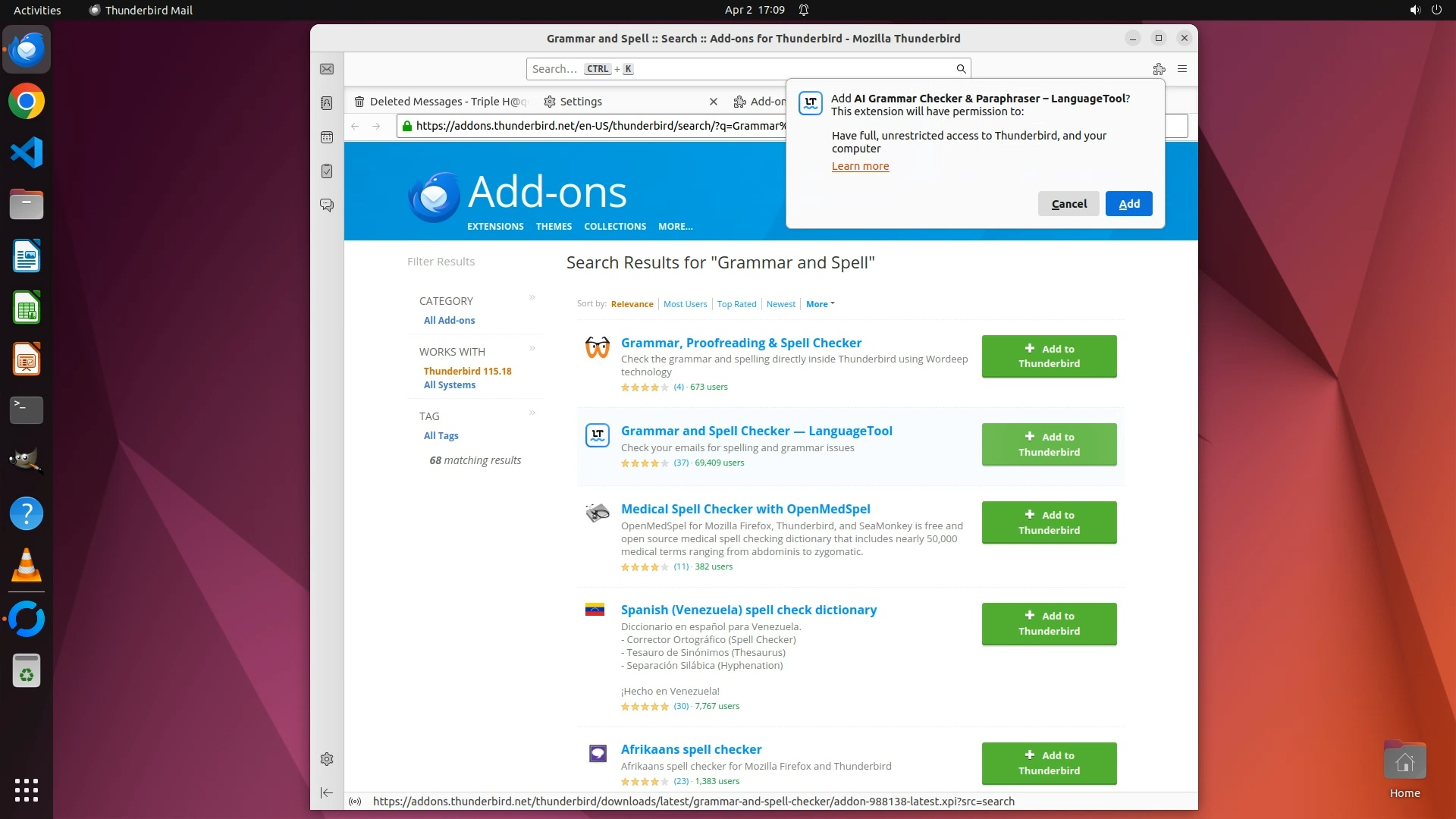The width and height of the screenshot is (1456, 819).
Task: Cancel the LanguageTool install prompt
Action: (x=1068, y=204)
